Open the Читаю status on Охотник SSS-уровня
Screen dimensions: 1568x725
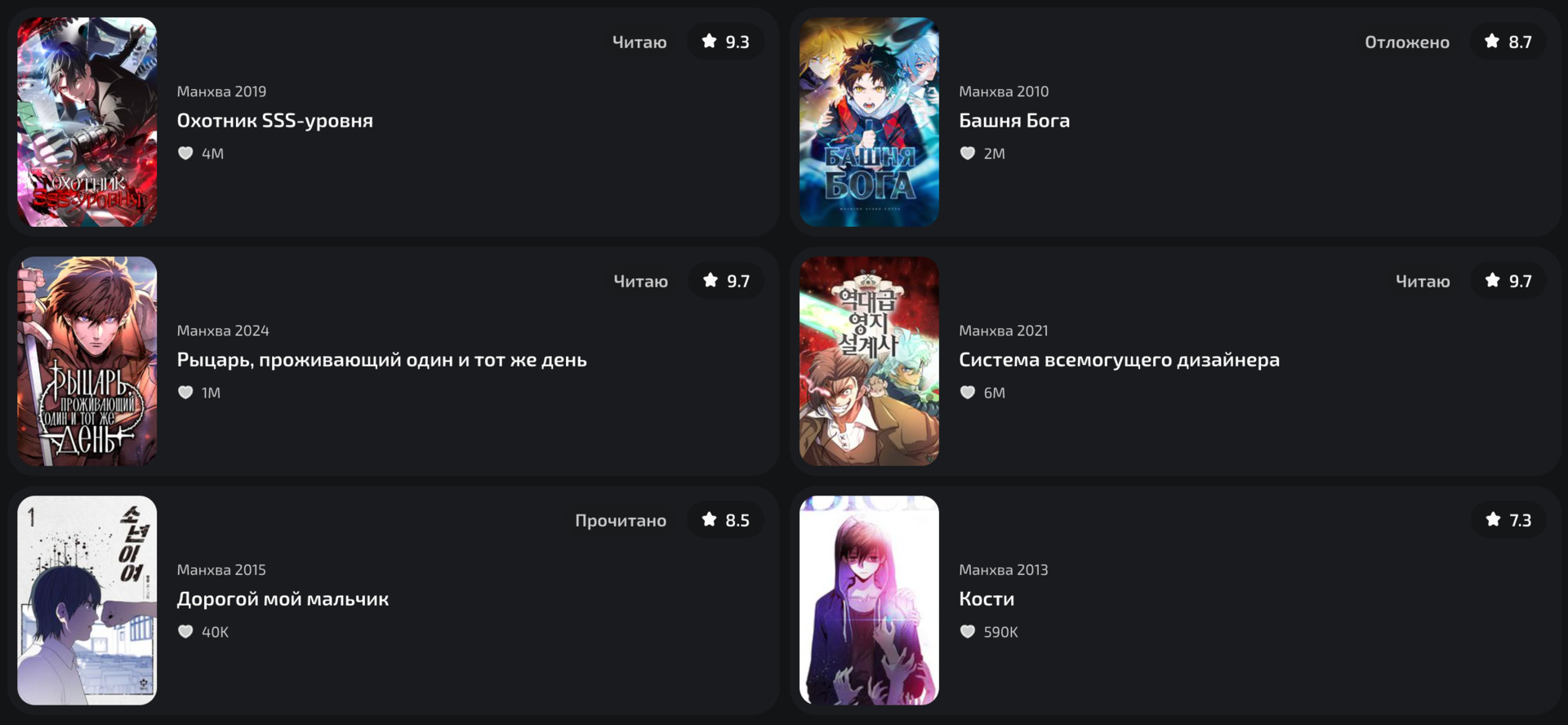click(x=639, y=42)
